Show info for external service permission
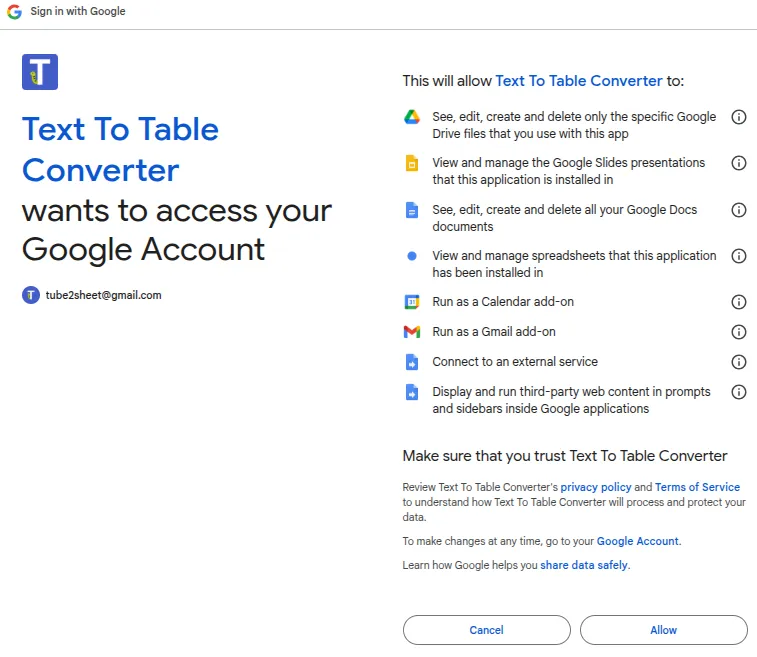Screen dimensions: 757x657 (x=739, y=362)
